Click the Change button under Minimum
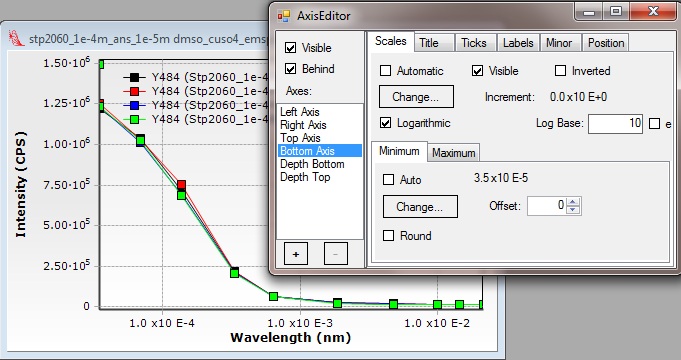Image resolution: width=681 pixels, height=360 pixels. point(420,207)
